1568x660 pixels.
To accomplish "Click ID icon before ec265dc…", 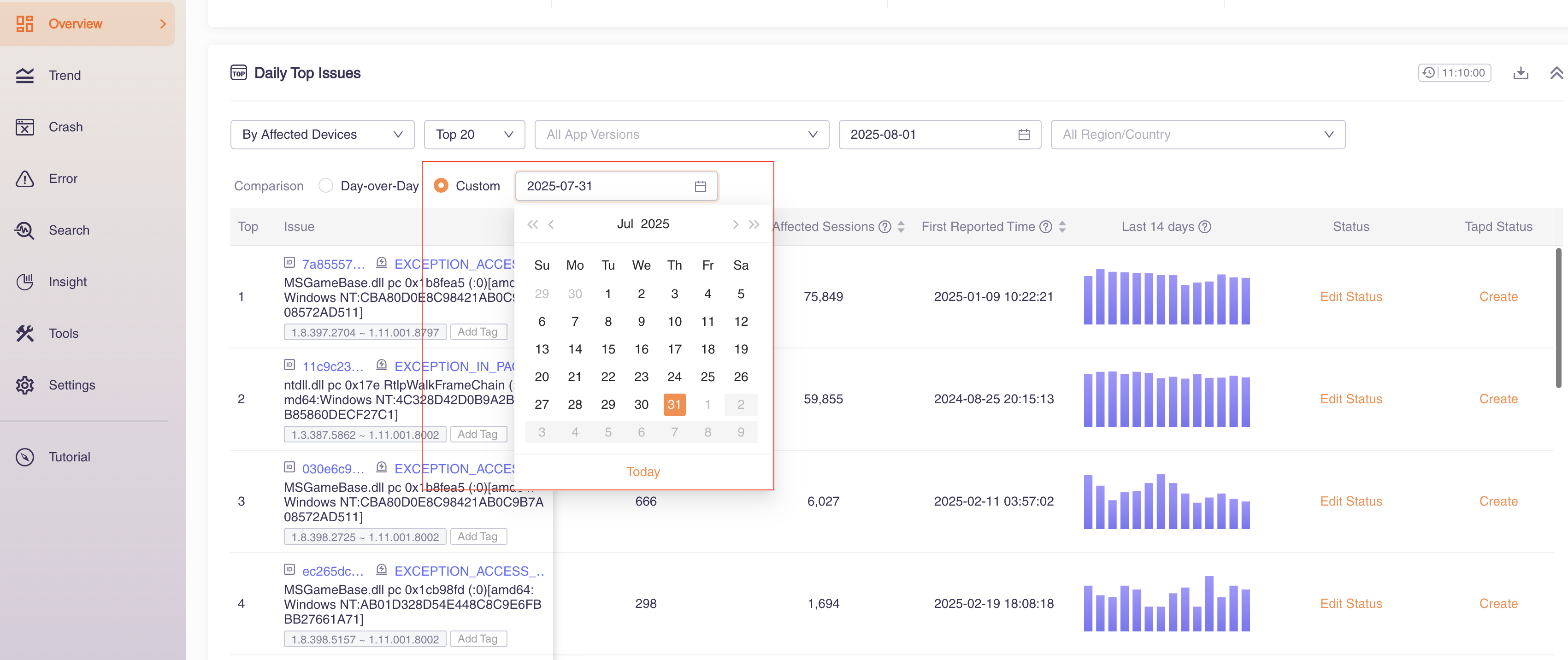I will tap(289, 569).
